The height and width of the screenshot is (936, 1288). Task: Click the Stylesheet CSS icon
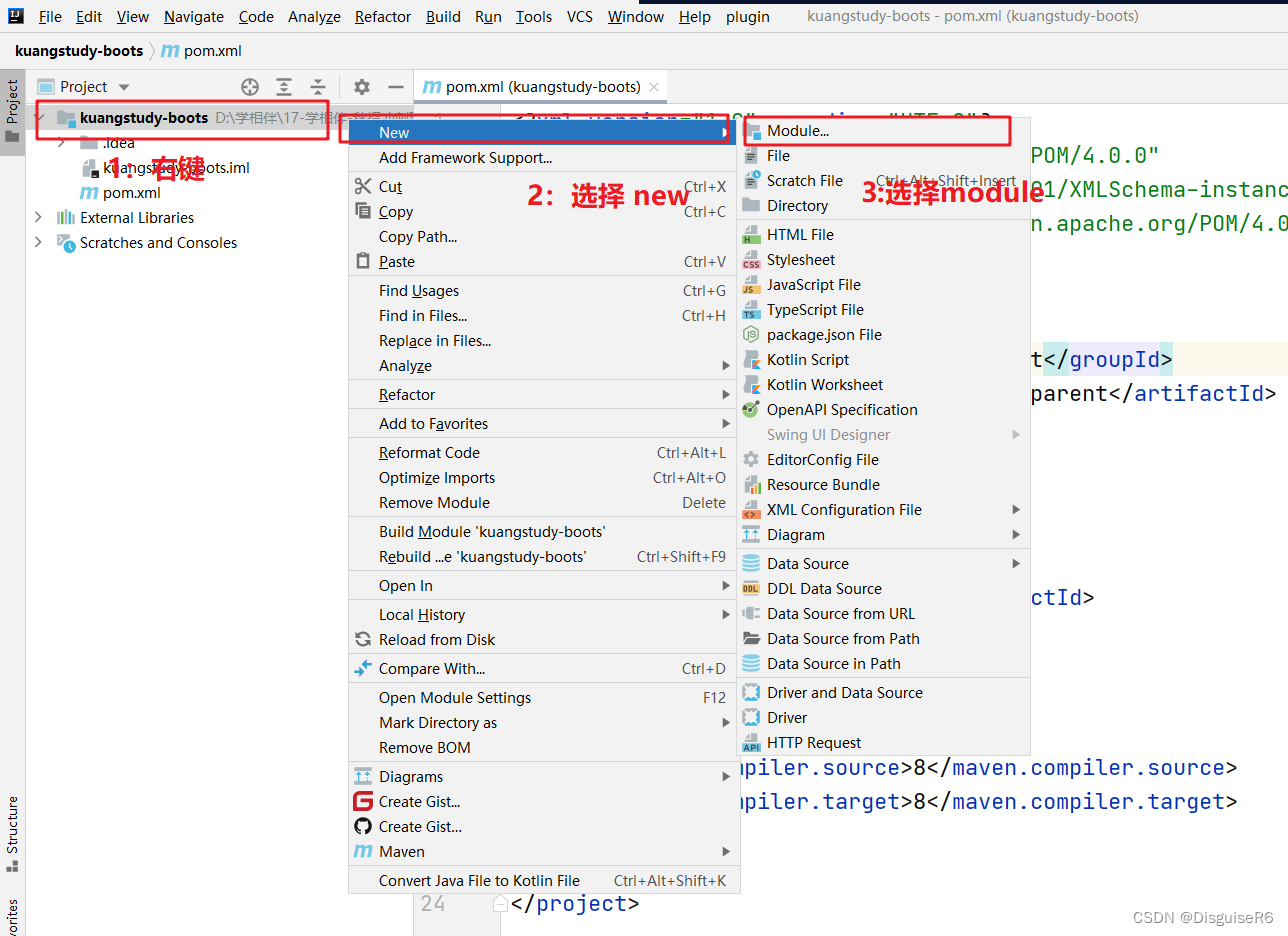click(x=751, y=260)
